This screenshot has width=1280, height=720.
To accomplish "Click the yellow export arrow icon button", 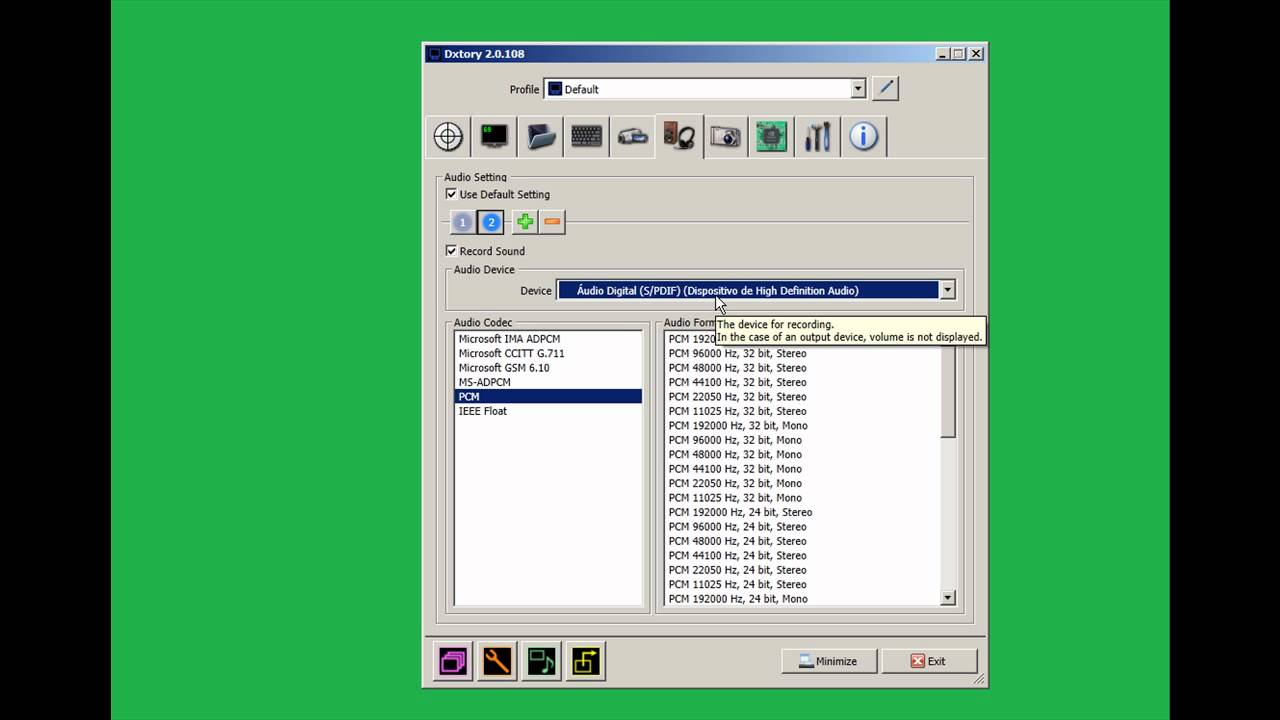I will pos(585,661).
